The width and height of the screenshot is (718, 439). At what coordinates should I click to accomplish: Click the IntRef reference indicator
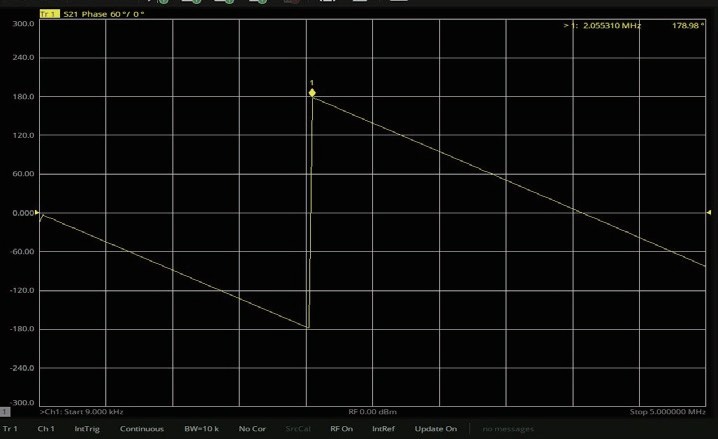pos(383,429)
